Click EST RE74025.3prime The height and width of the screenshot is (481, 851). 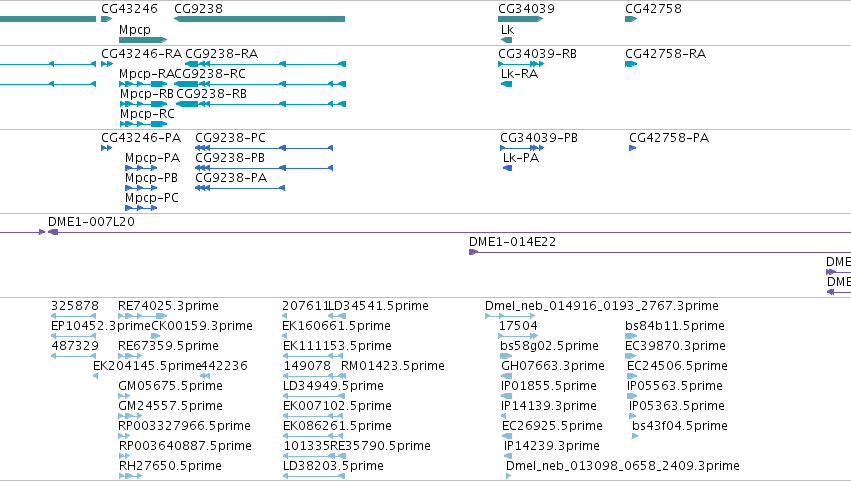tap(168, 306)
